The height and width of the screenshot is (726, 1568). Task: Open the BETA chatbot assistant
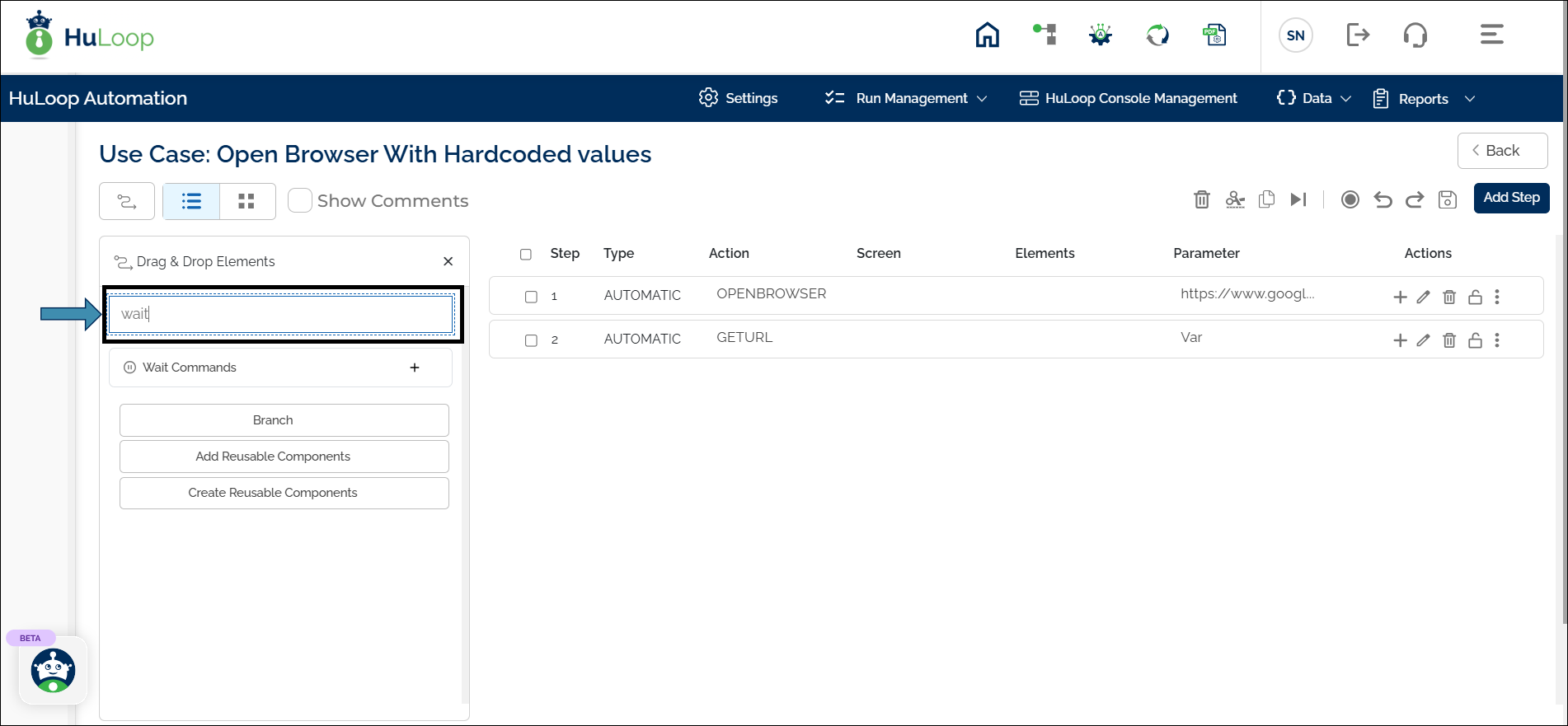pyautogui.click(x=54, y=671)
